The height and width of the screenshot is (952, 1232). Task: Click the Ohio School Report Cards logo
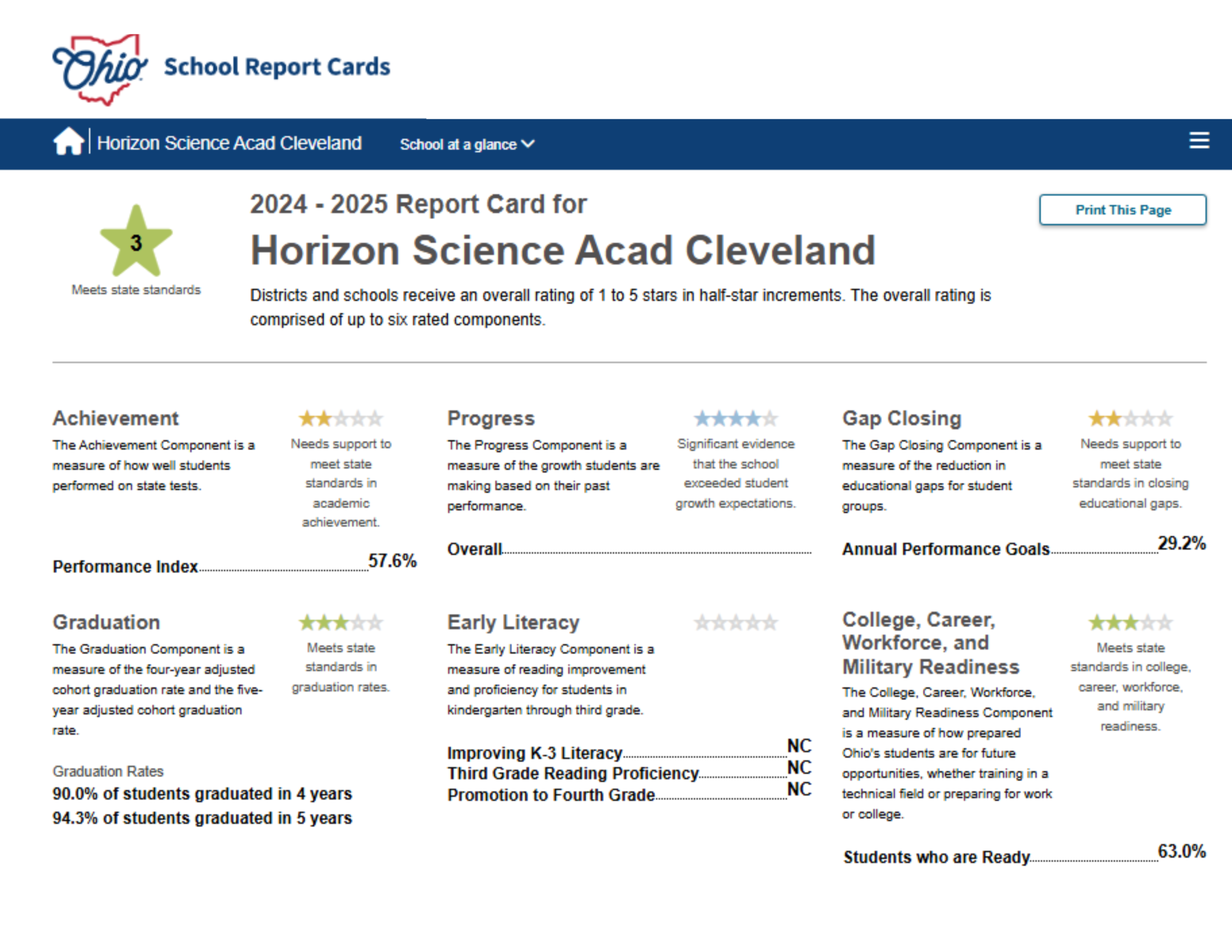[x=221, y=68]
